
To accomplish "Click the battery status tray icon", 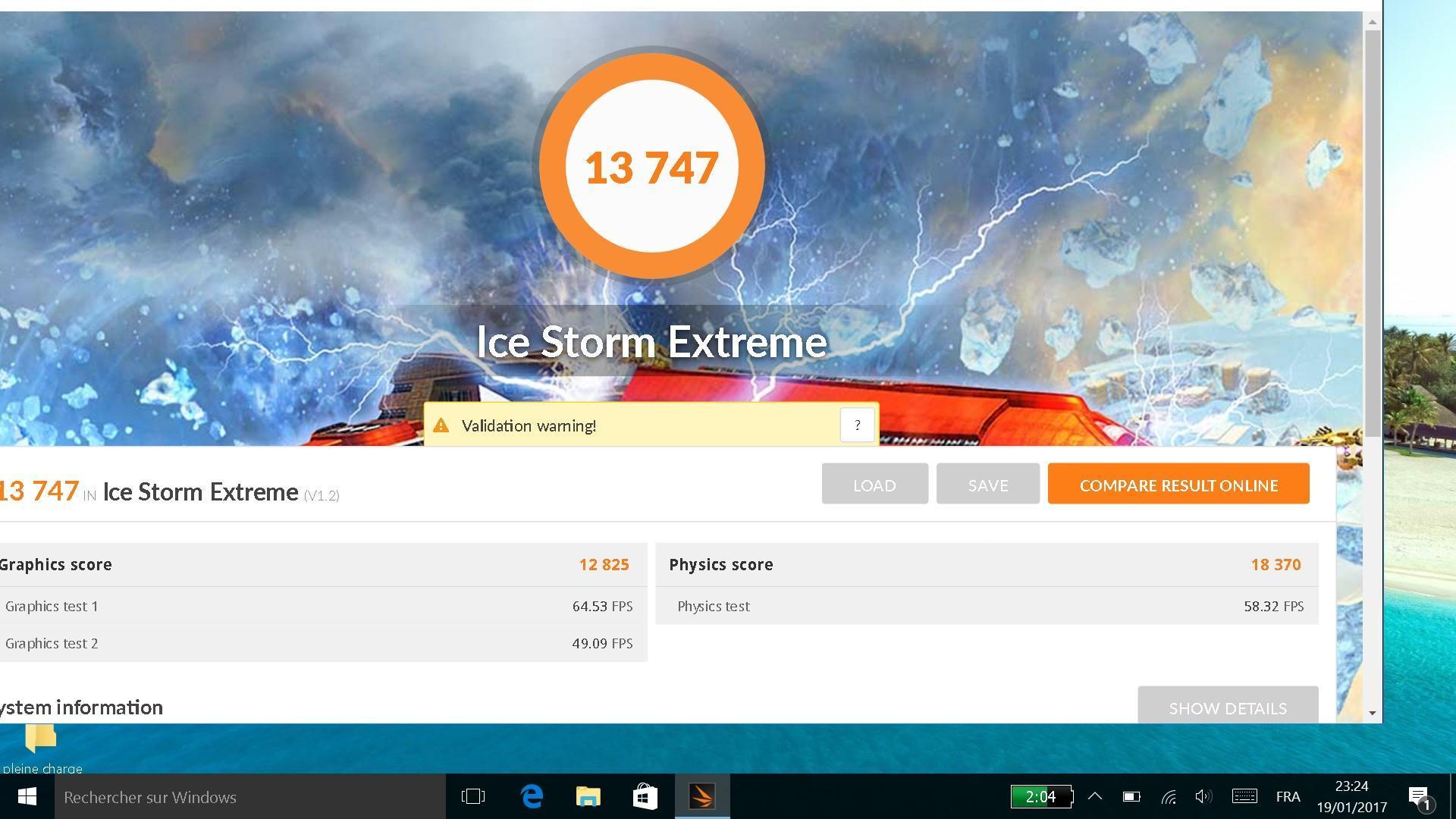I will pos(1131,796).
